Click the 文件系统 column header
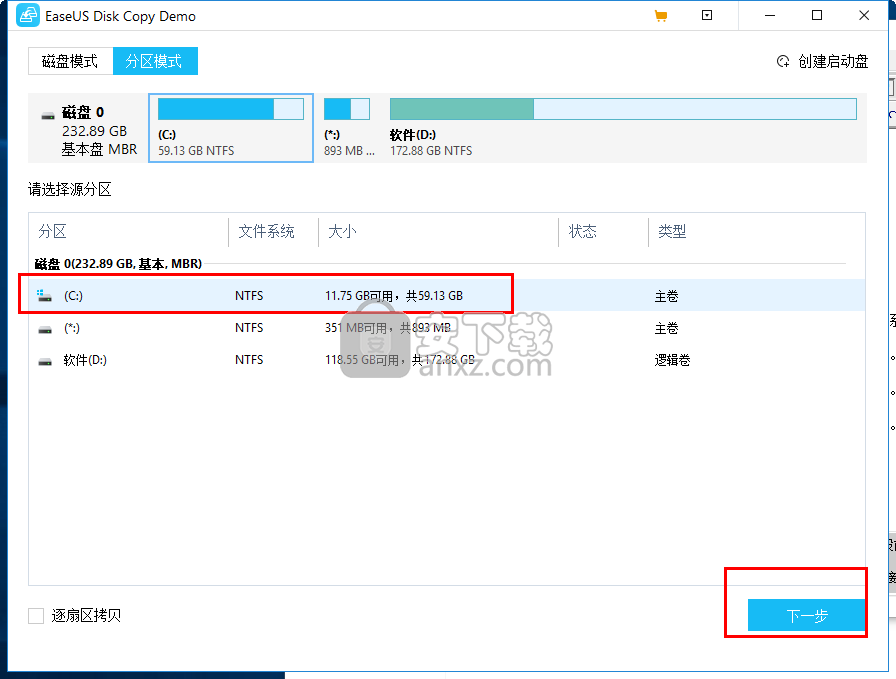The image size is (896, 679). tap(266, 231)
